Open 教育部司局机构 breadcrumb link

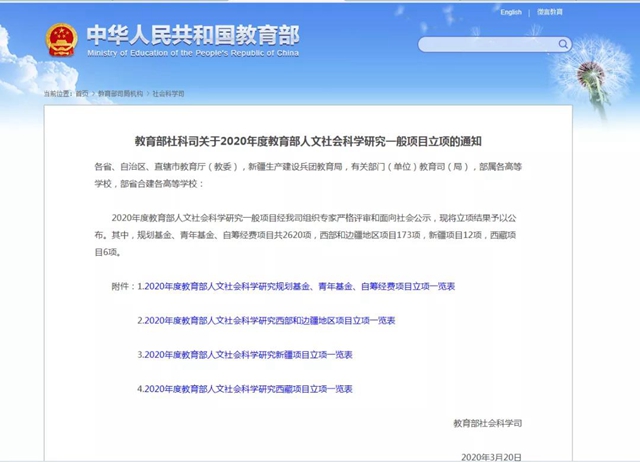120,93
